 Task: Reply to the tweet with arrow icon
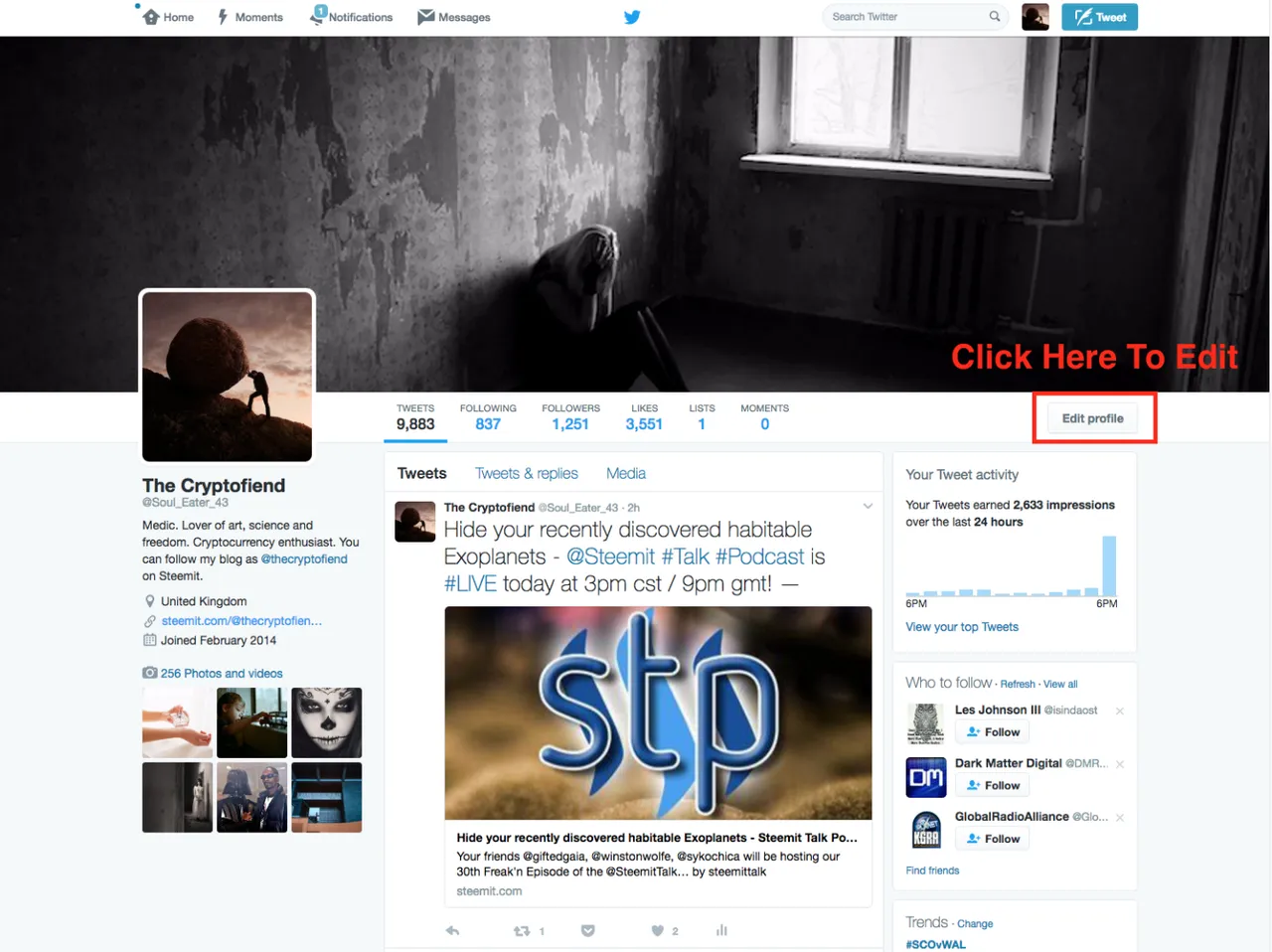453,931
